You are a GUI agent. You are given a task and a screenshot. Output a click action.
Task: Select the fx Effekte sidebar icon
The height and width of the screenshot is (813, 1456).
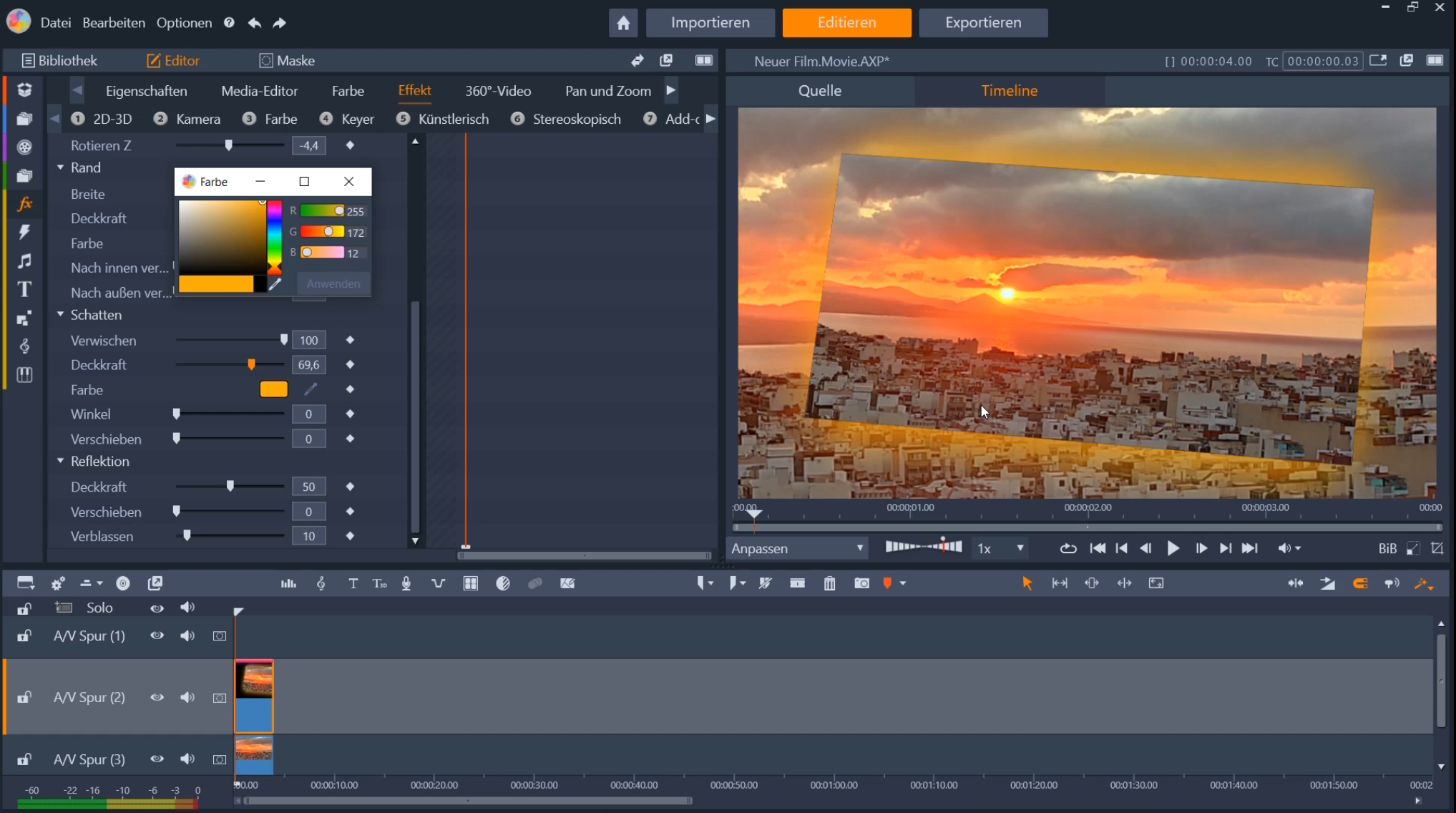(24, 204)
